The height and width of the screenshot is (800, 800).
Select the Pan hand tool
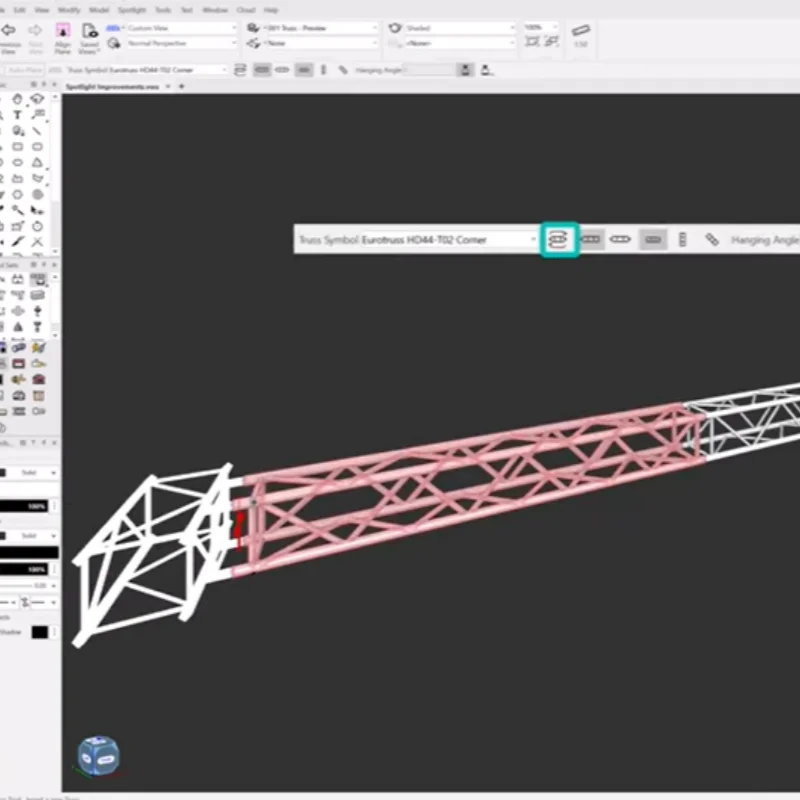coord(18,99)
